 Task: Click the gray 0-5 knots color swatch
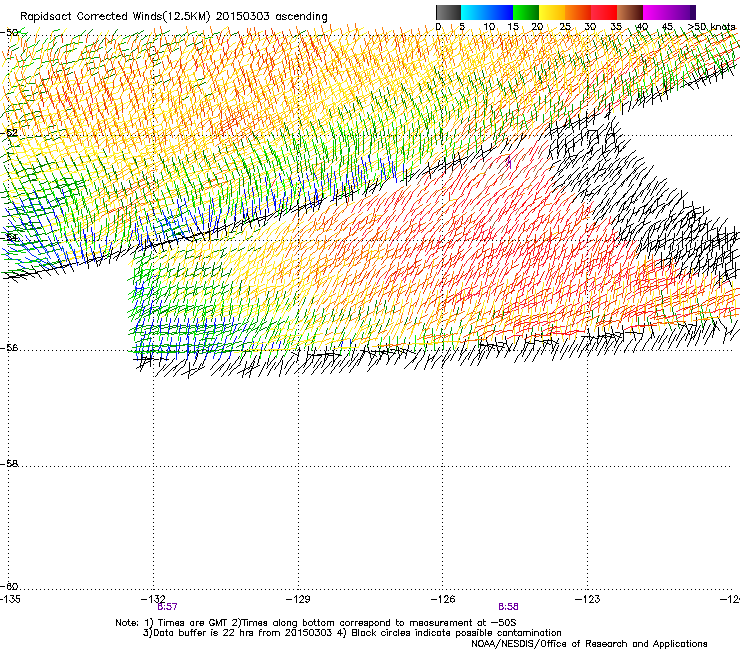coord(448,12)
